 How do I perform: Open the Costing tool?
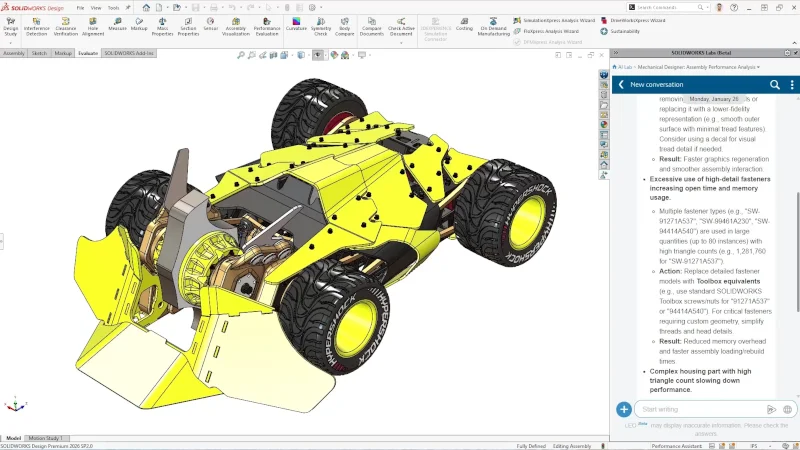(464, 22)
